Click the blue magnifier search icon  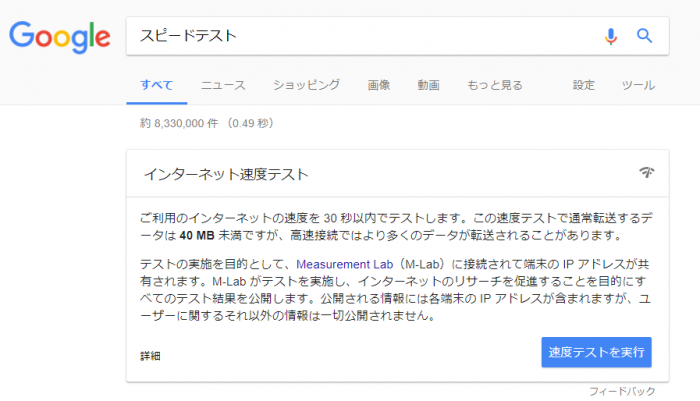point(644,35)
